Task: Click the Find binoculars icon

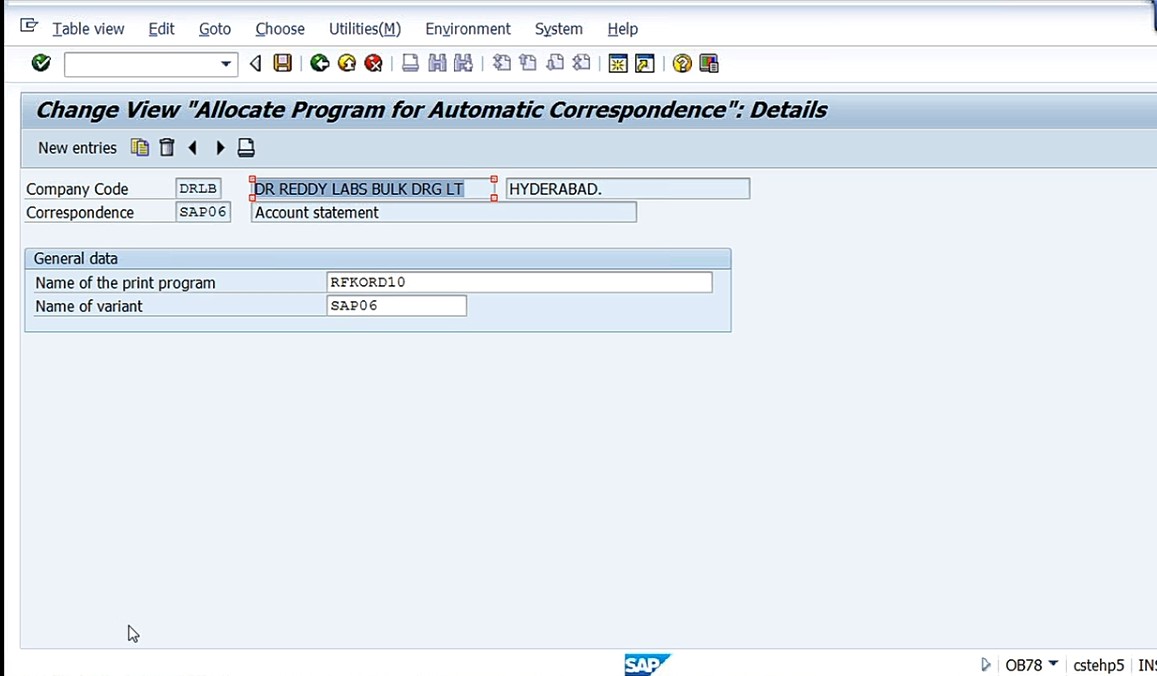Action: point(437,63)
